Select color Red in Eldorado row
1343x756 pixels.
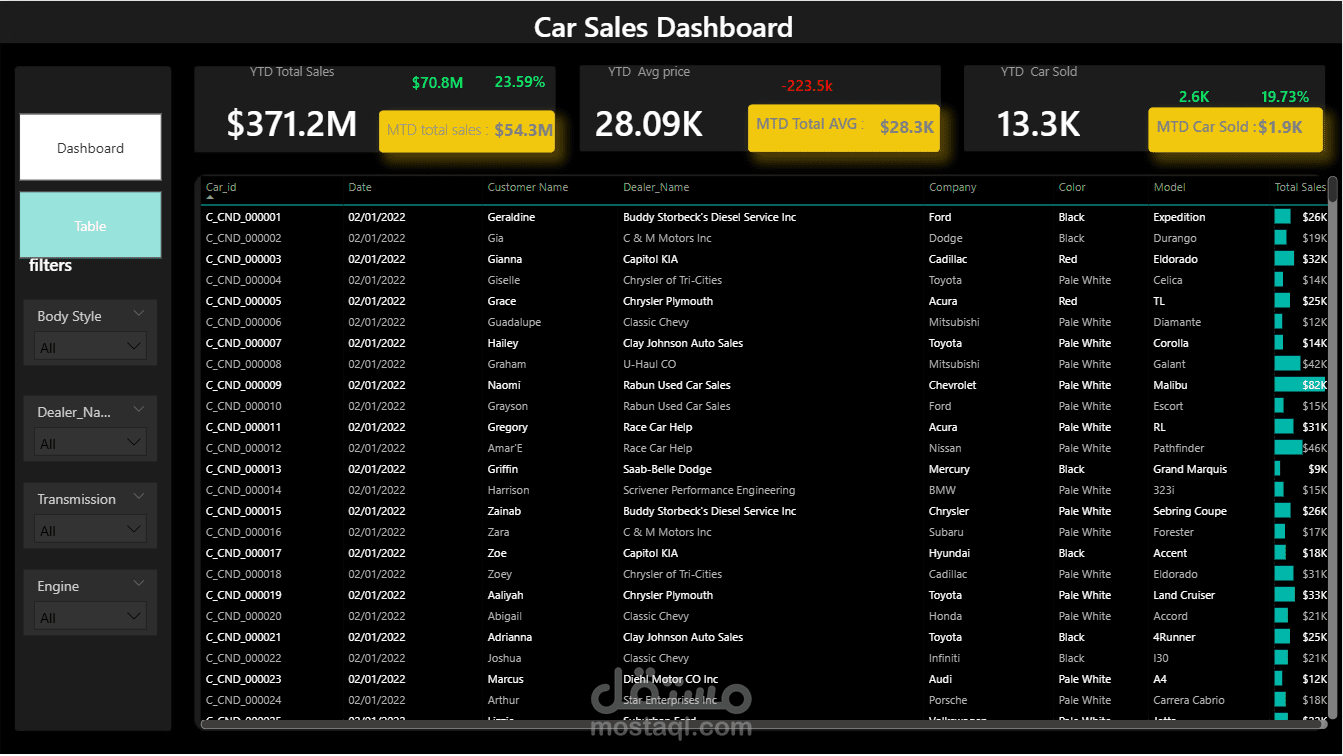pyautogui.click(x=1068, y=259)
